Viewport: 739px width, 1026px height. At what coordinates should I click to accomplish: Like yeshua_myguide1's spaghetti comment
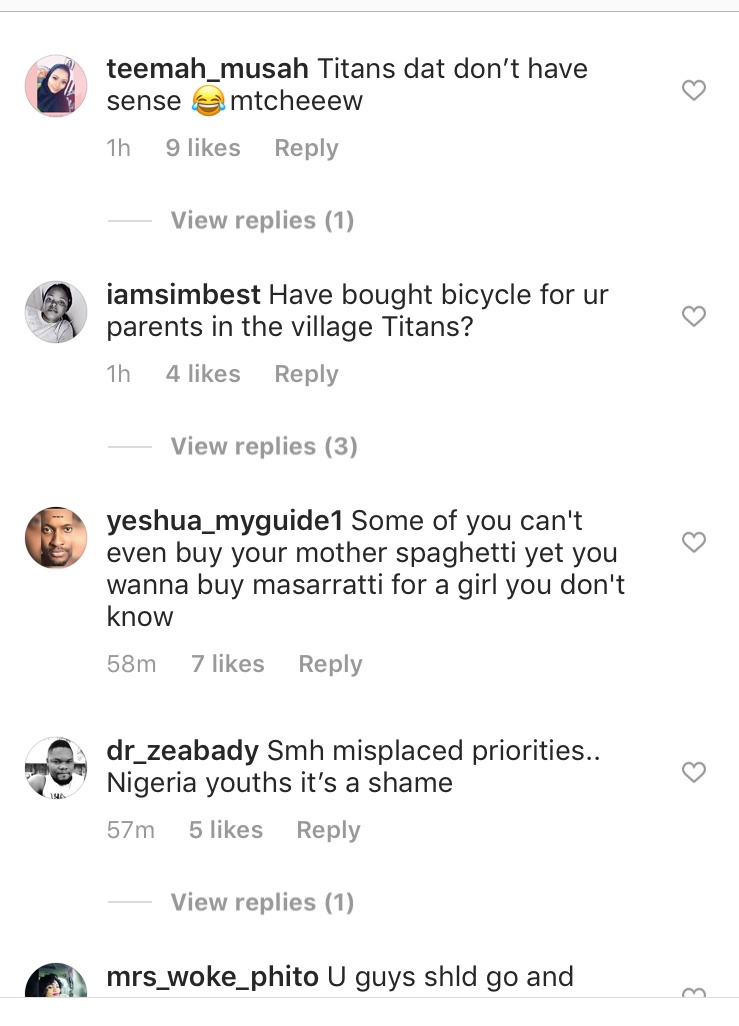(x=693, y=543)
